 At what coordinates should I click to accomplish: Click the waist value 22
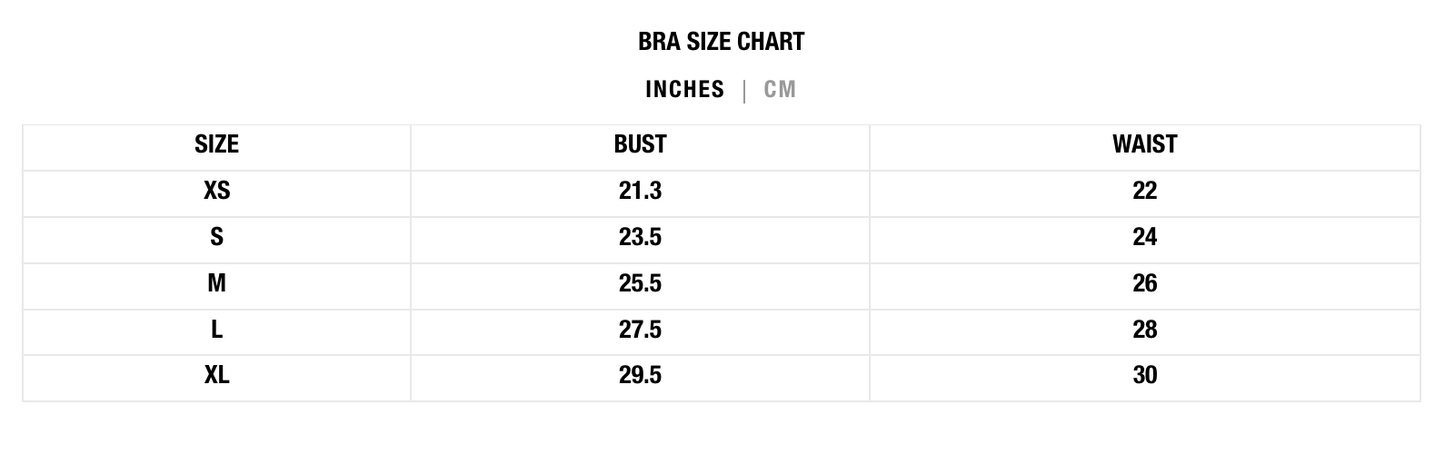(1145, 191)
